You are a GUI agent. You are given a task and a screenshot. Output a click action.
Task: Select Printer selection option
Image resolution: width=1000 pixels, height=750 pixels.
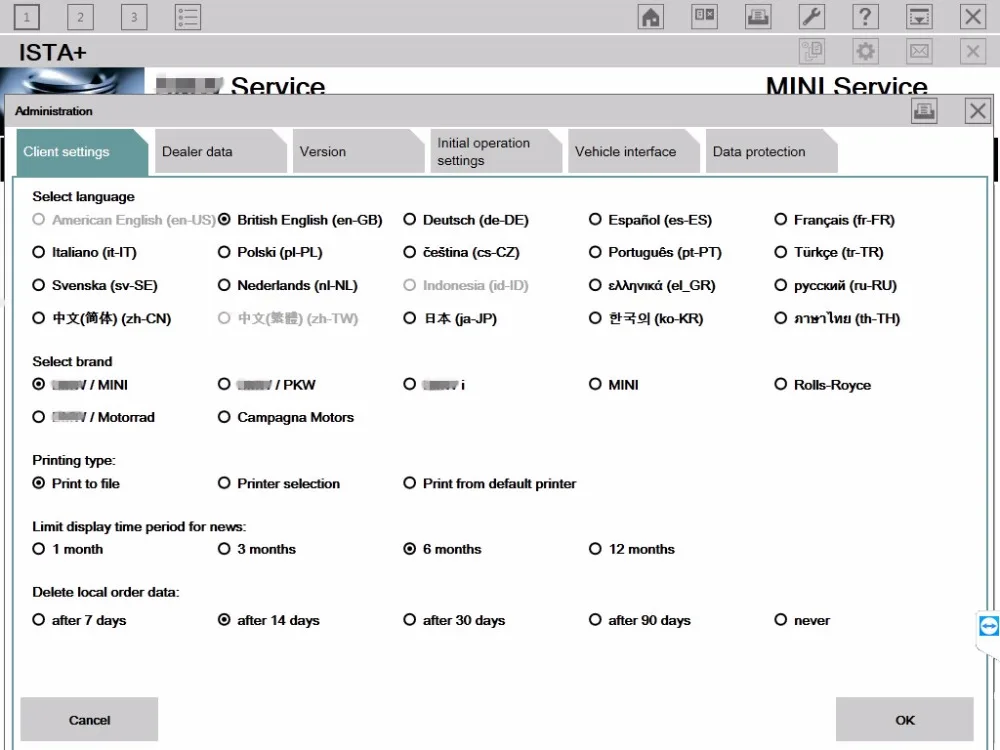[x=279, y=483]
